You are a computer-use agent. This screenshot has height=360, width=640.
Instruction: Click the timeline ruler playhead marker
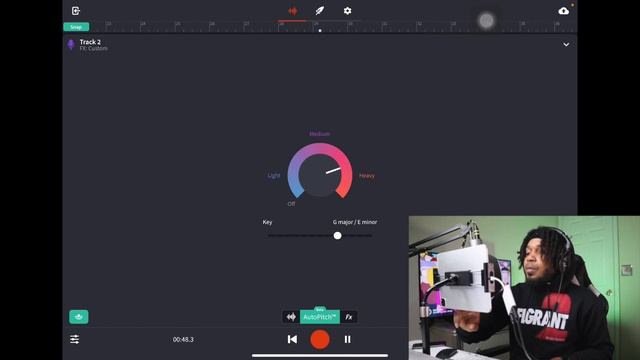(x=320, y=30)
